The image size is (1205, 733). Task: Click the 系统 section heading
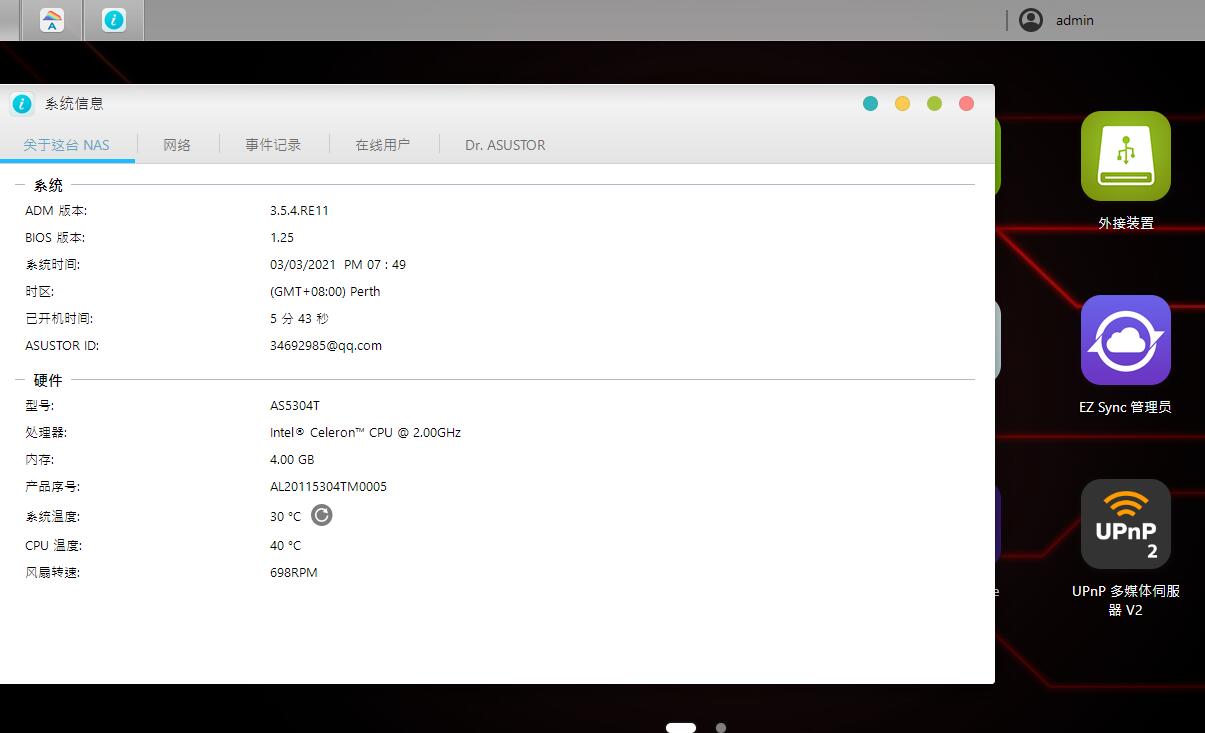[x=48, y=185]
